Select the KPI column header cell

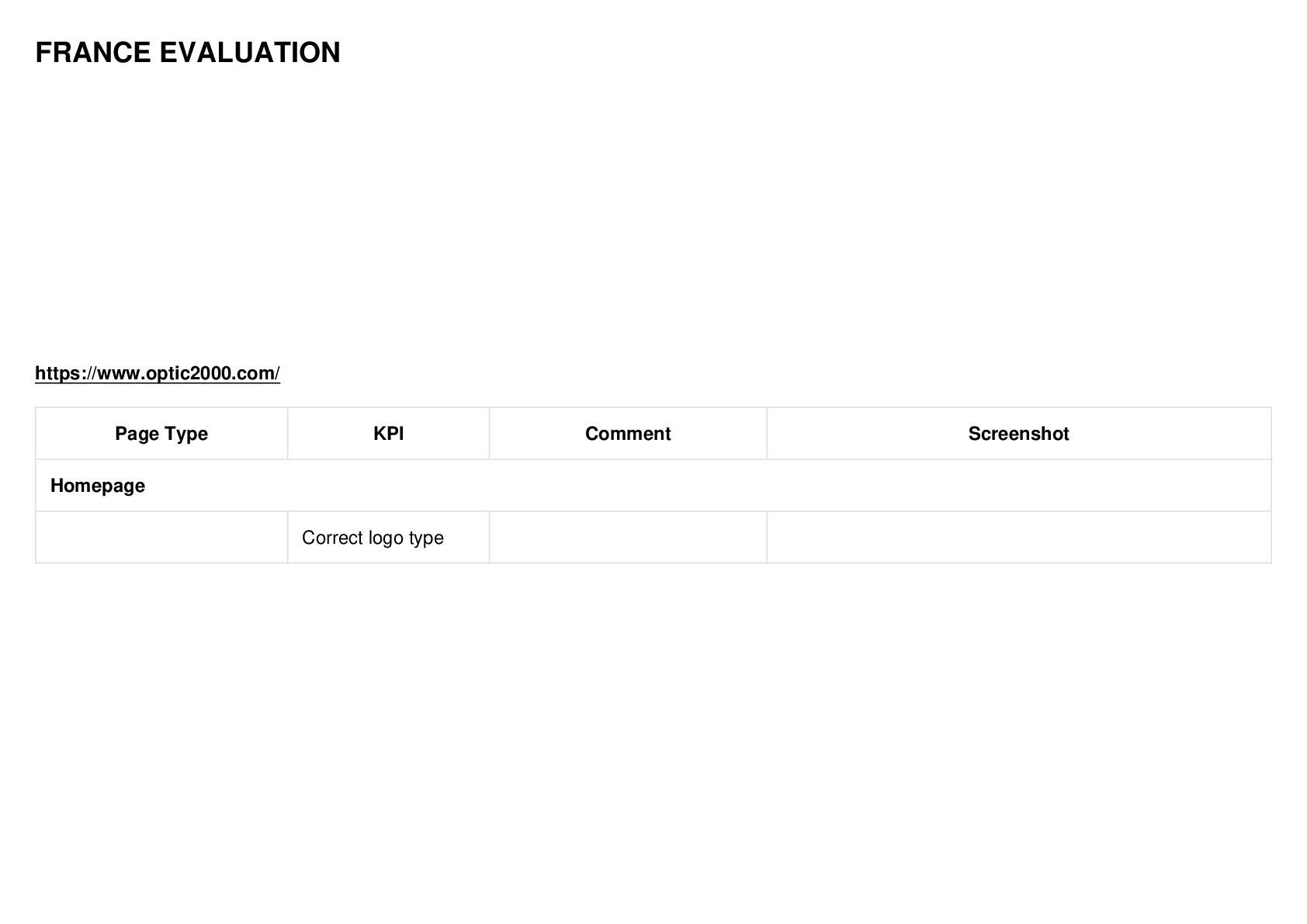click(x=389, y=434)
